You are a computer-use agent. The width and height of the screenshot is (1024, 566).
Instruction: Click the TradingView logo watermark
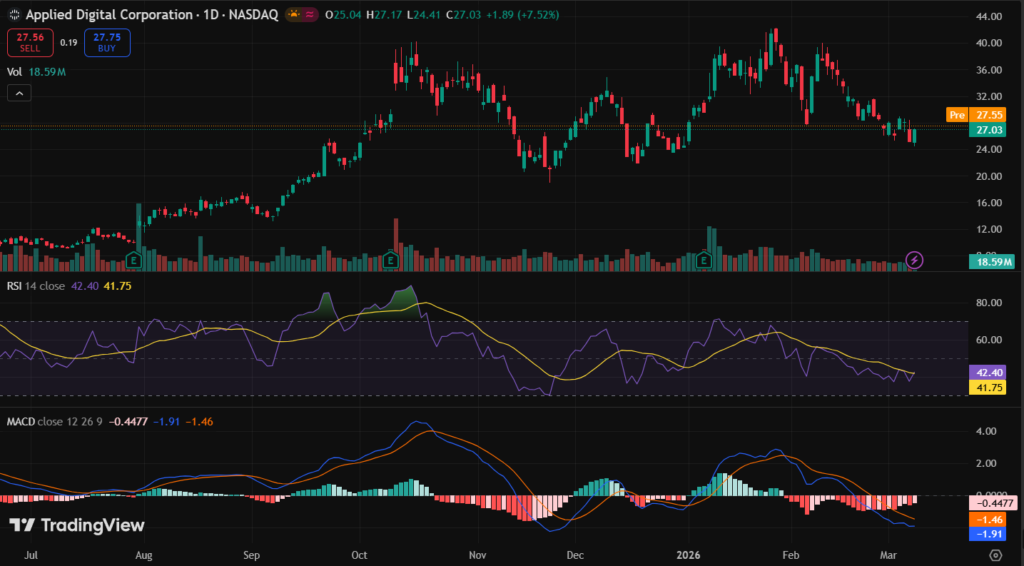click(x=77, y=525)
